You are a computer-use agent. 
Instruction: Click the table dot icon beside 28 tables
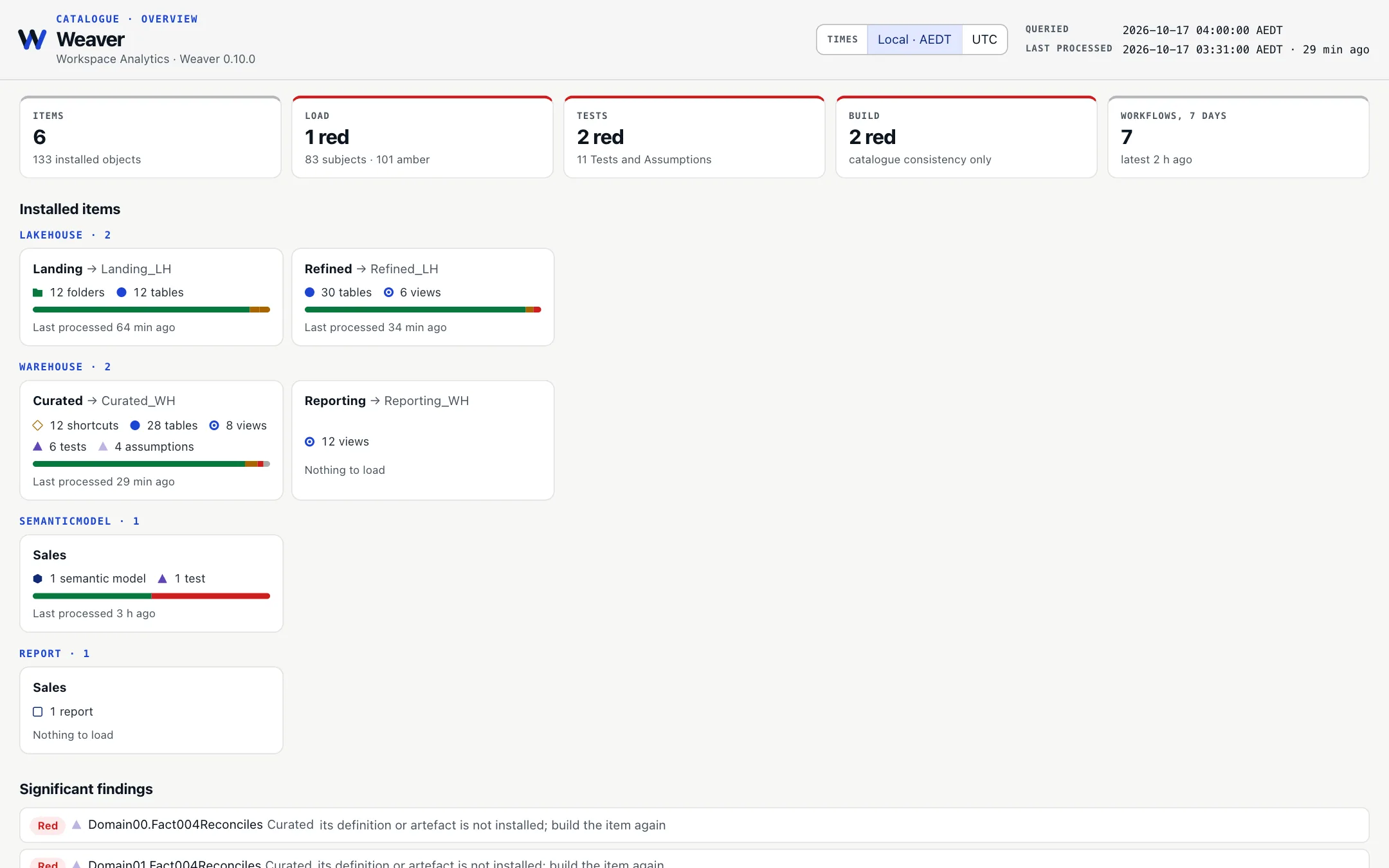(x=135, y=426)
